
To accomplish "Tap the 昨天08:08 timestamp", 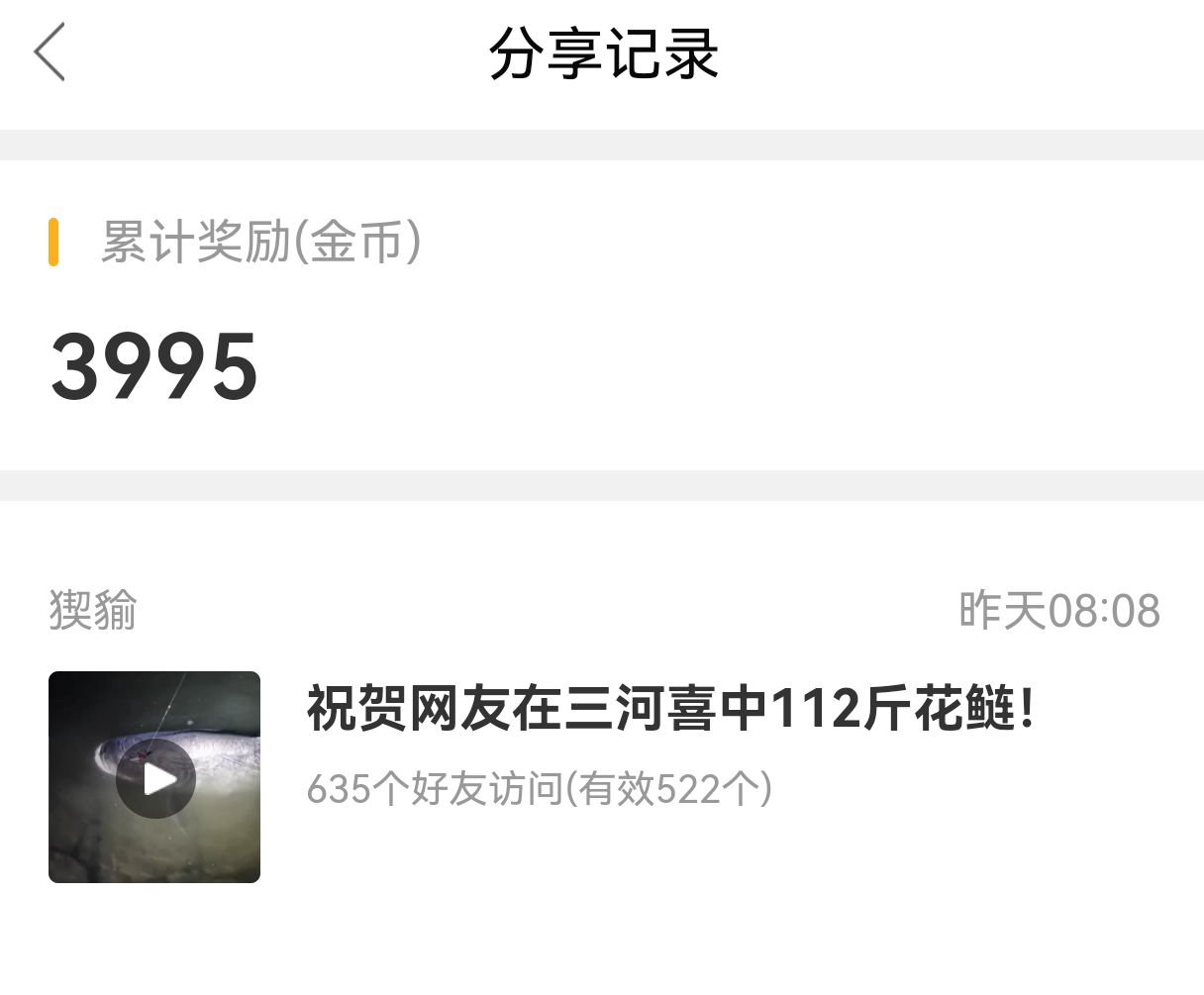I will pos(1059,610).
